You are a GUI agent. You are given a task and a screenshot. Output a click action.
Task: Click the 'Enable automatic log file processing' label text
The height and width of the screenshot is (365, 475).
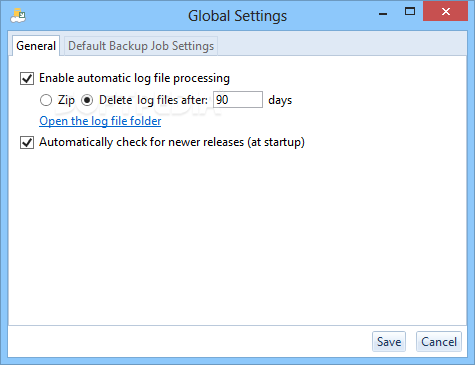point(134,78)
